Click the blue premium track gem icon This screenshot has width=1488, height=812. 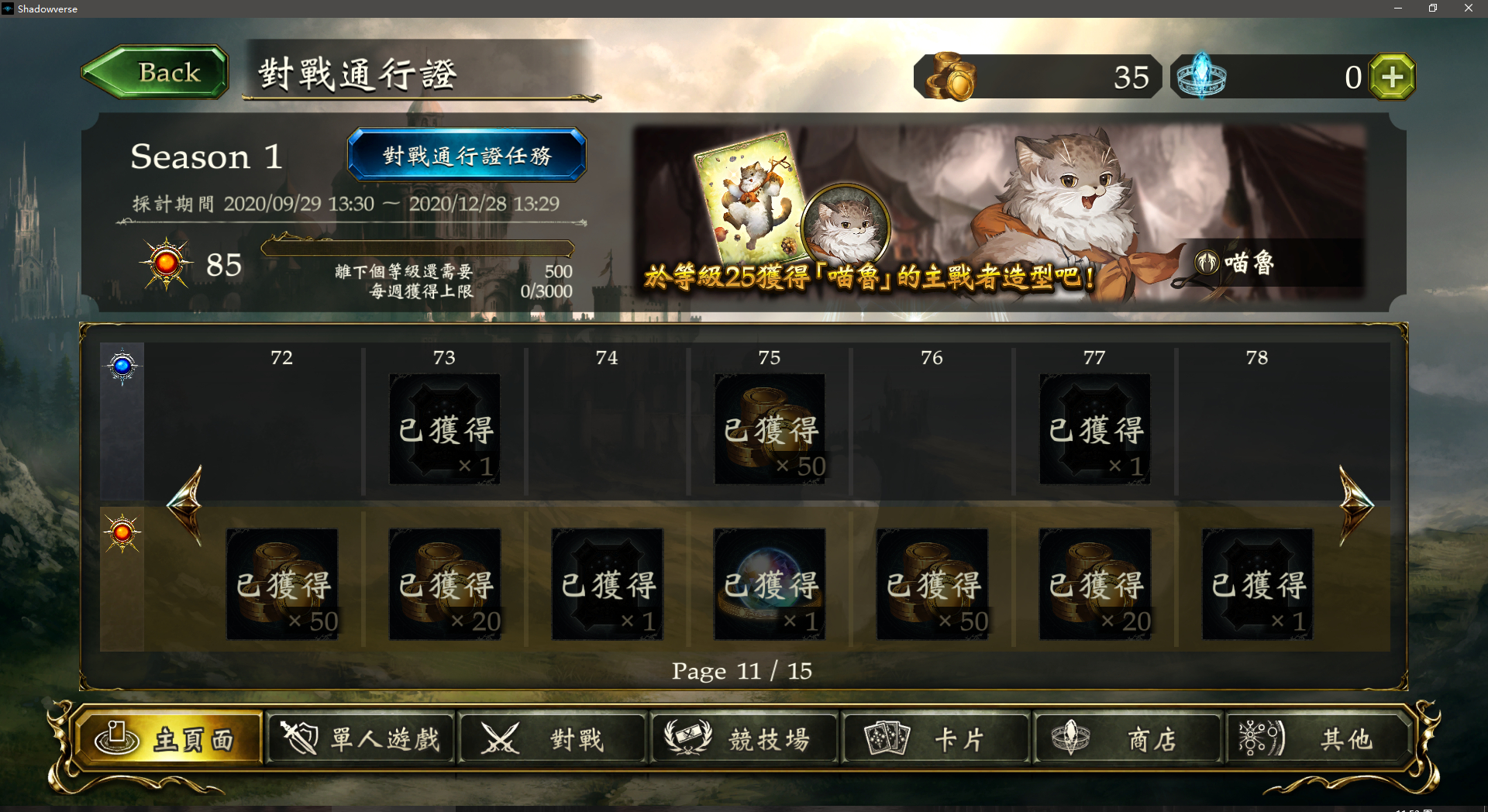122,366
